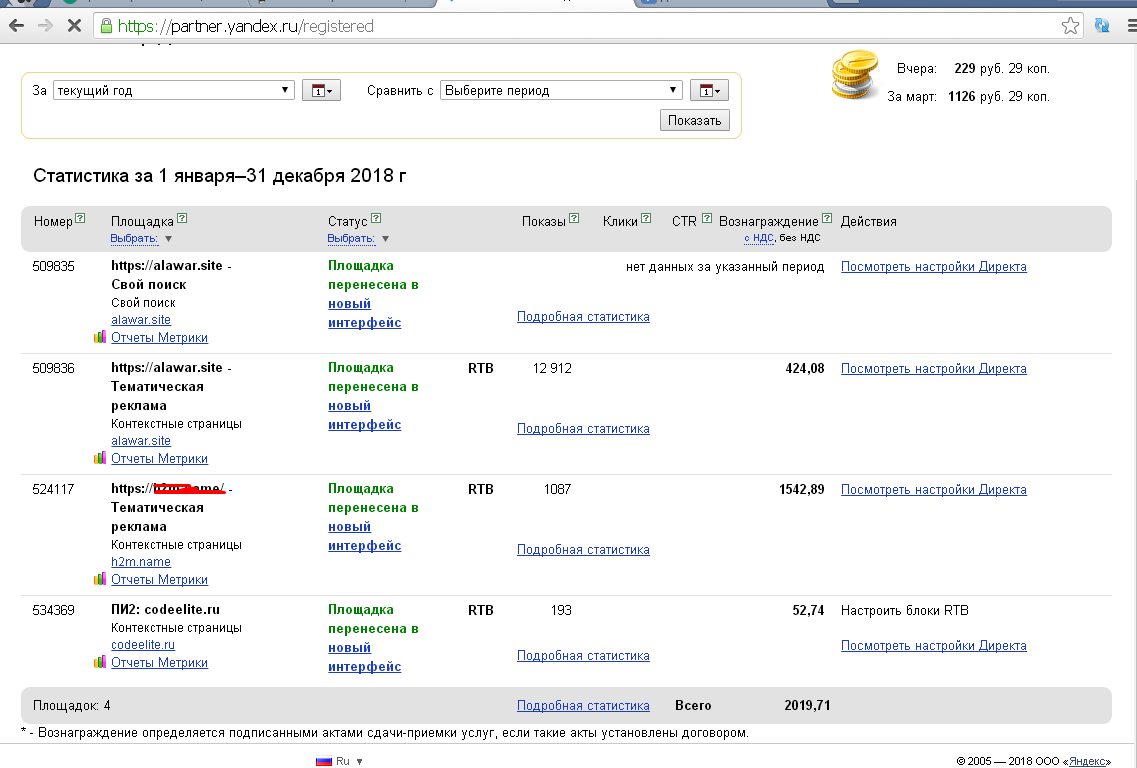Open calendar picker next to текущий год
This screenshot has width=1137, height=768.
[321, 91]
